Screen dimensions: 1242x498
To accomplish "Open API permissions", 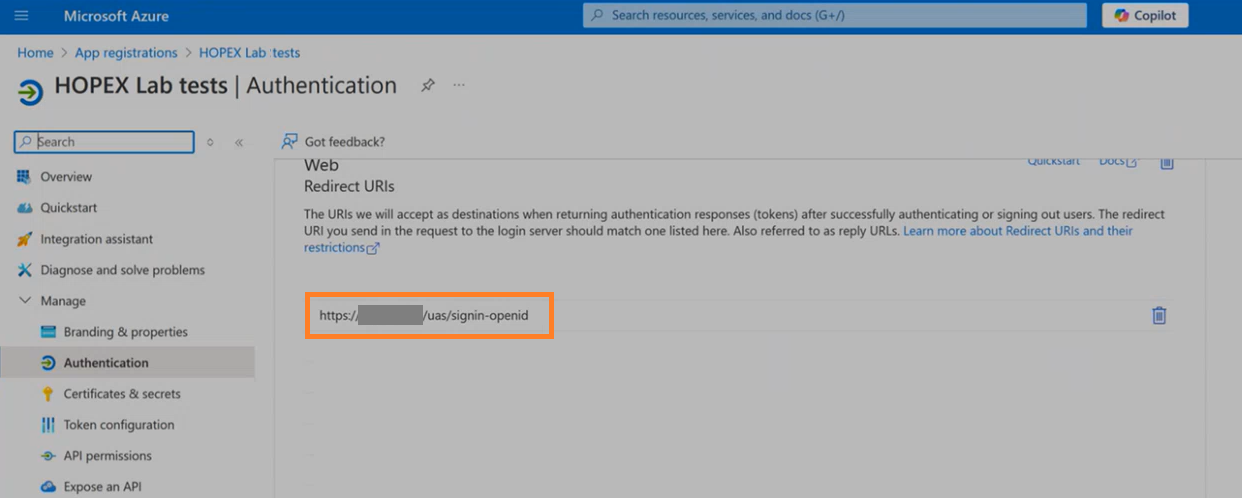I will point(108,456).
